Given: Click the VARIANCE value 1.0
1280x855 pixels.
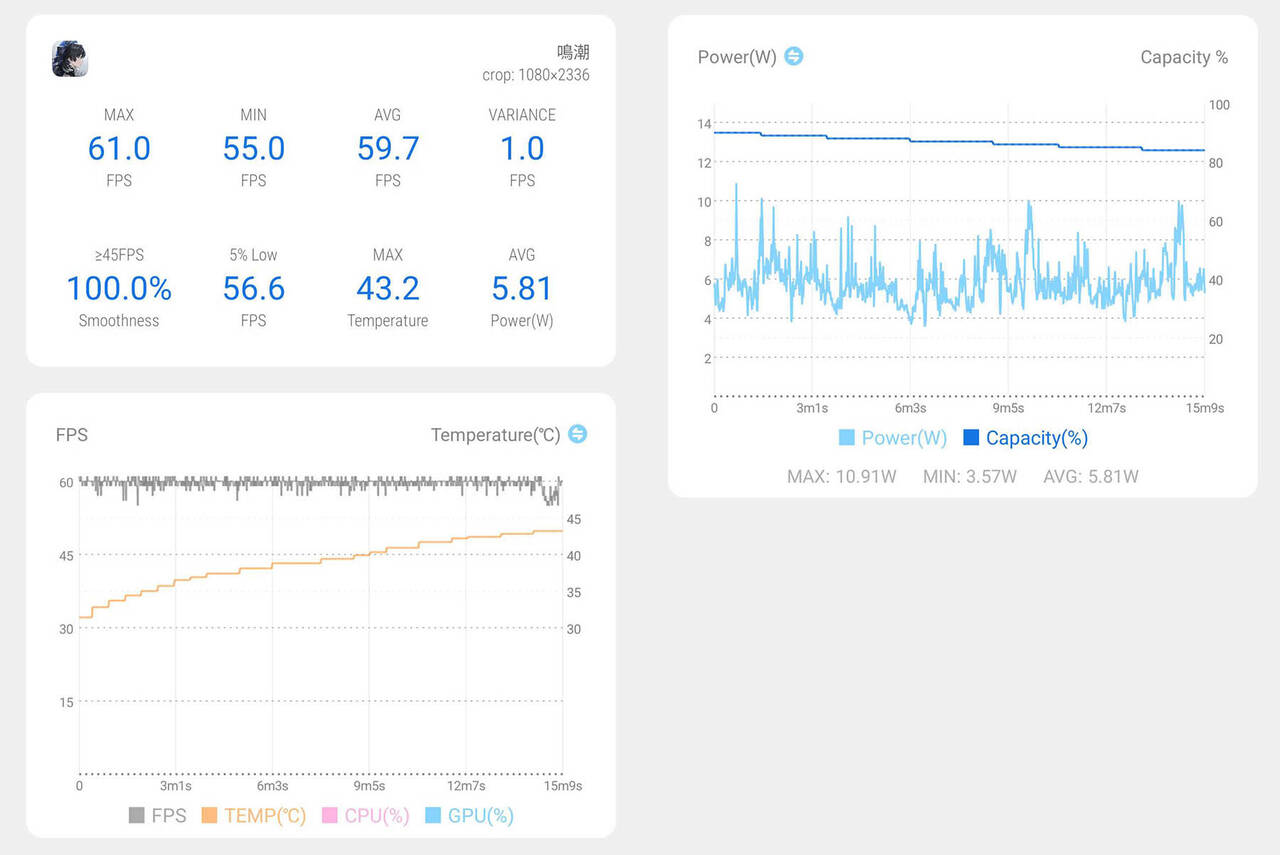Looking at the screenshot, I should 522,149.
